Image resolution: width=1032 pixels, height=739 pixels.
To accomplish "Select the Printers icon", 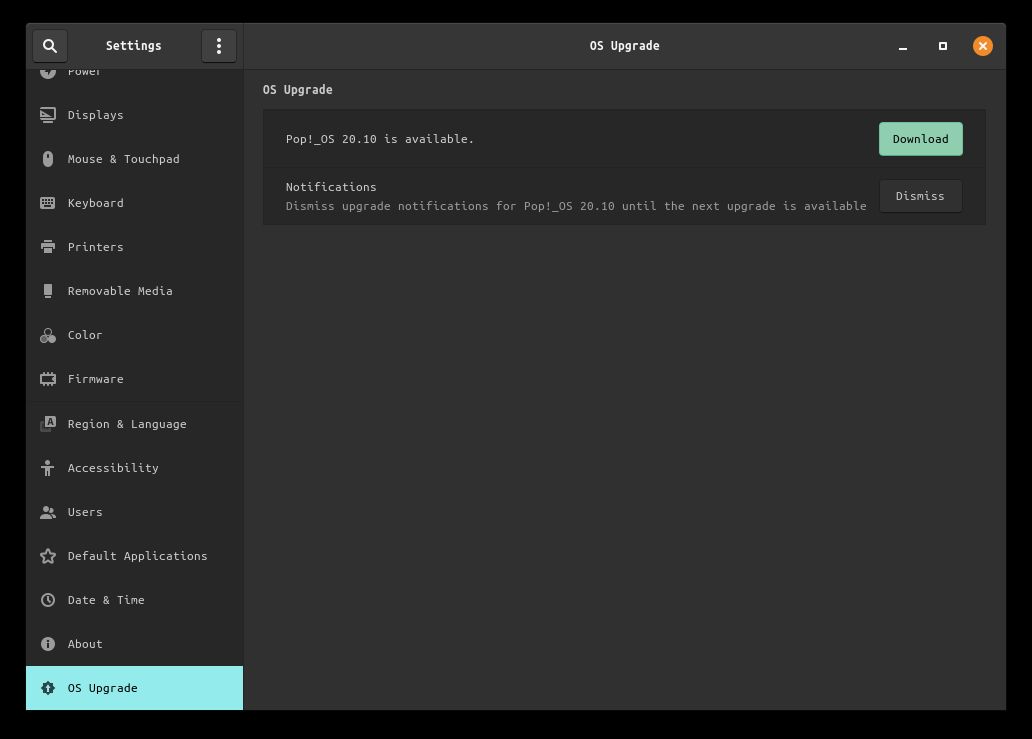I will pos(48,247).
